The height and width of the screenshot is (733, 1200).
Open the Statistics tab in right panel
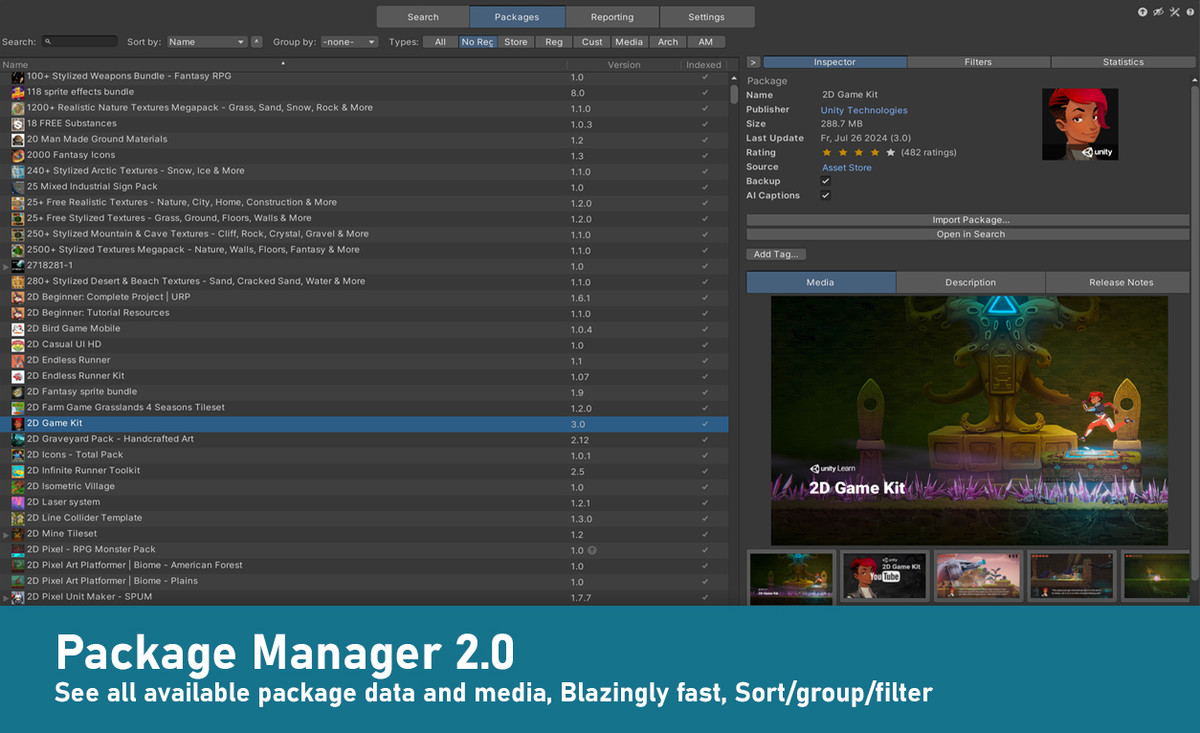click(x=1122, y=62)
